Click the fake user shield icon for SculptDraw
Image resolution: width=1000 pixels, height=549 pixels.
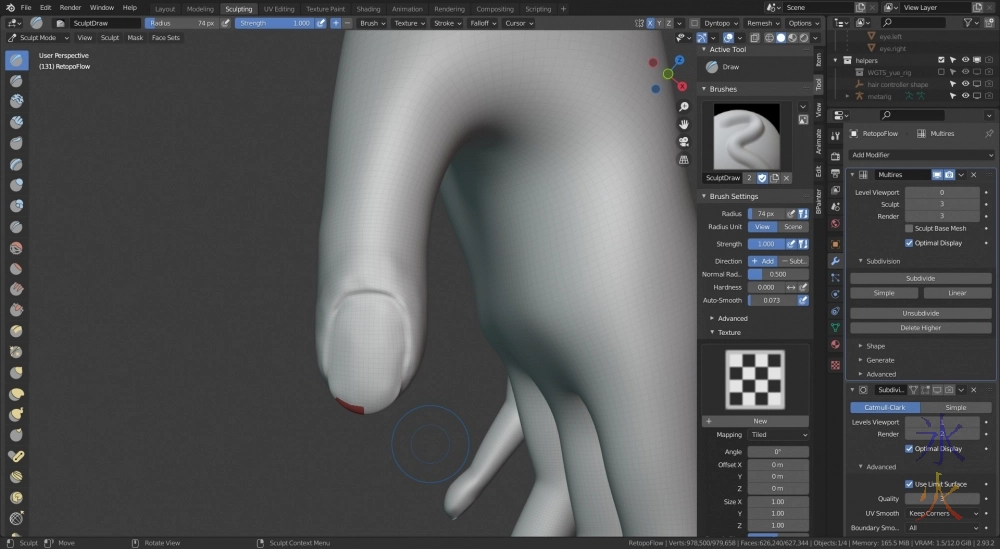pyautogui.click(x=761, y=177)
